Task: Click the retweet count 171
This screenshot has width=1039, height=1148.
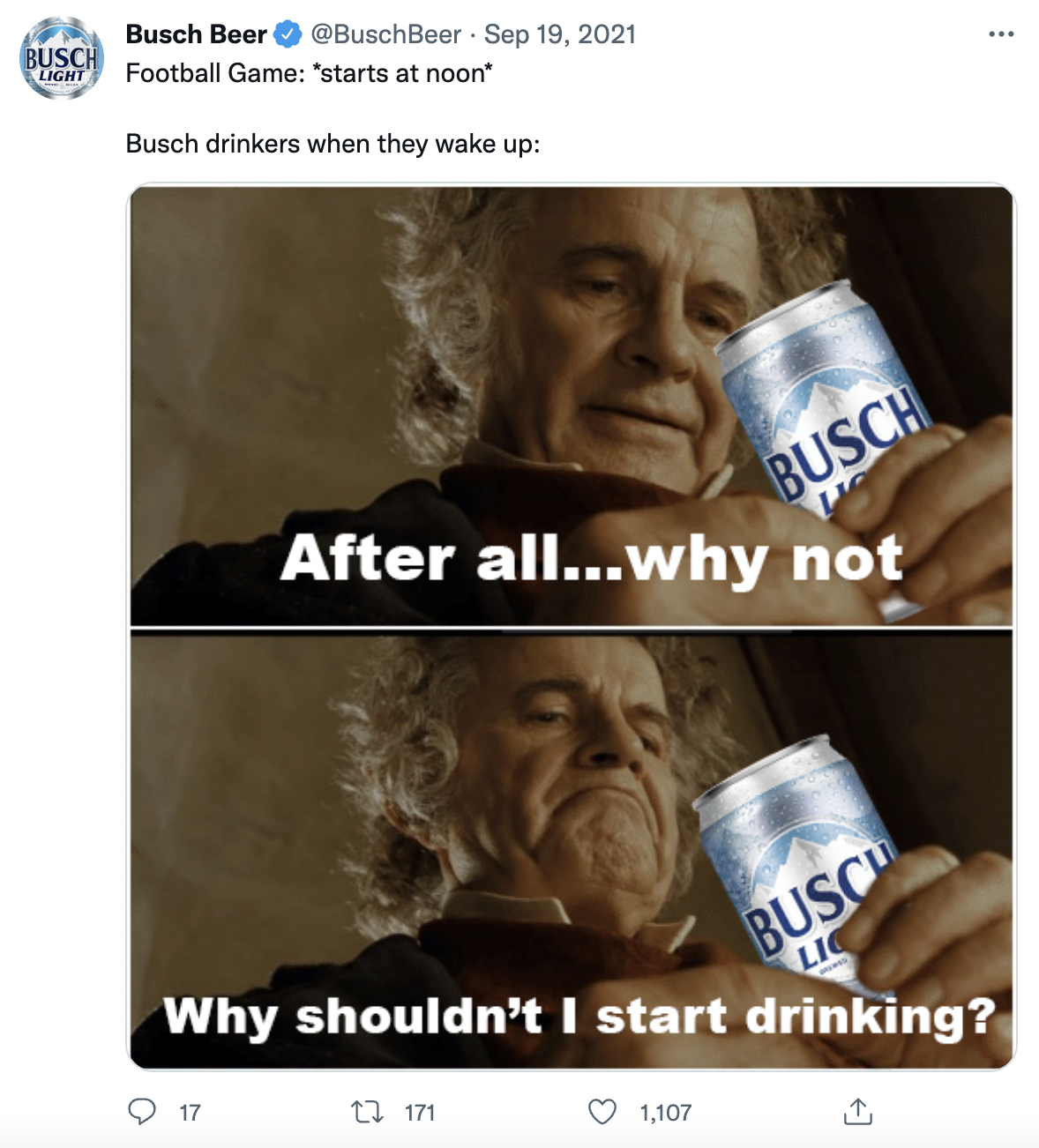Action: tap(420, 1113)
